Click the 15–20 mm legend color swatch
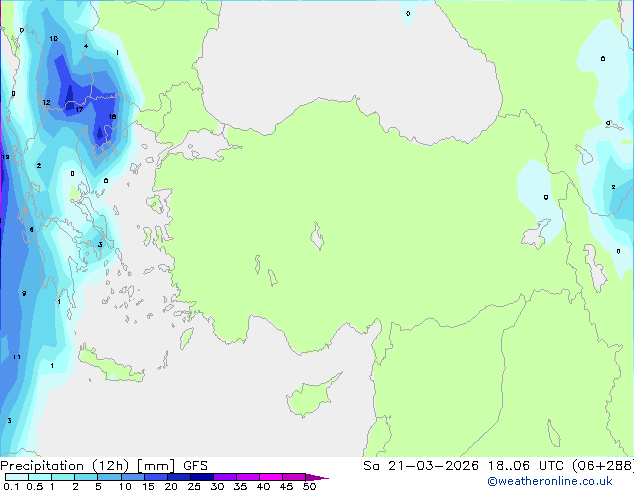 pyautogui.click(x=155, y=477)
